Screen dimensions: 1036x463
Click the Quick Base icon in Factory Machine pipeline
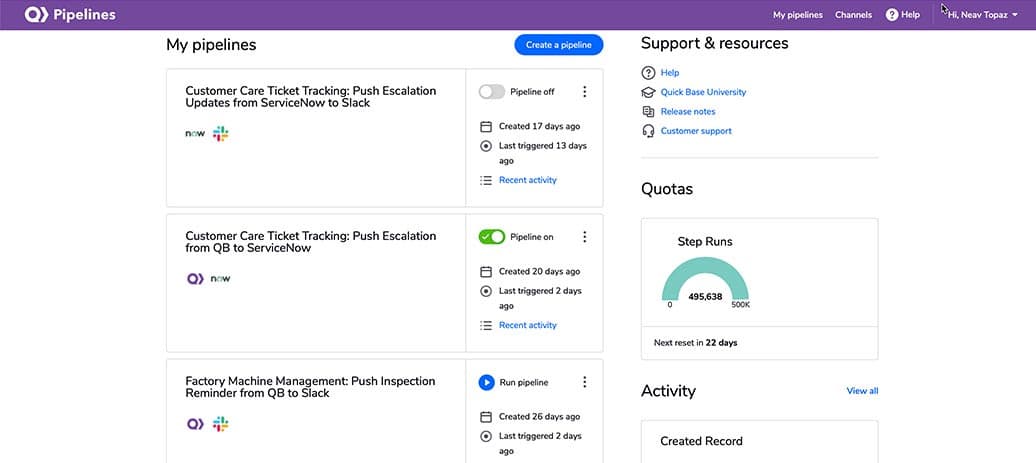pyautogui.click(x=196, y=424)
